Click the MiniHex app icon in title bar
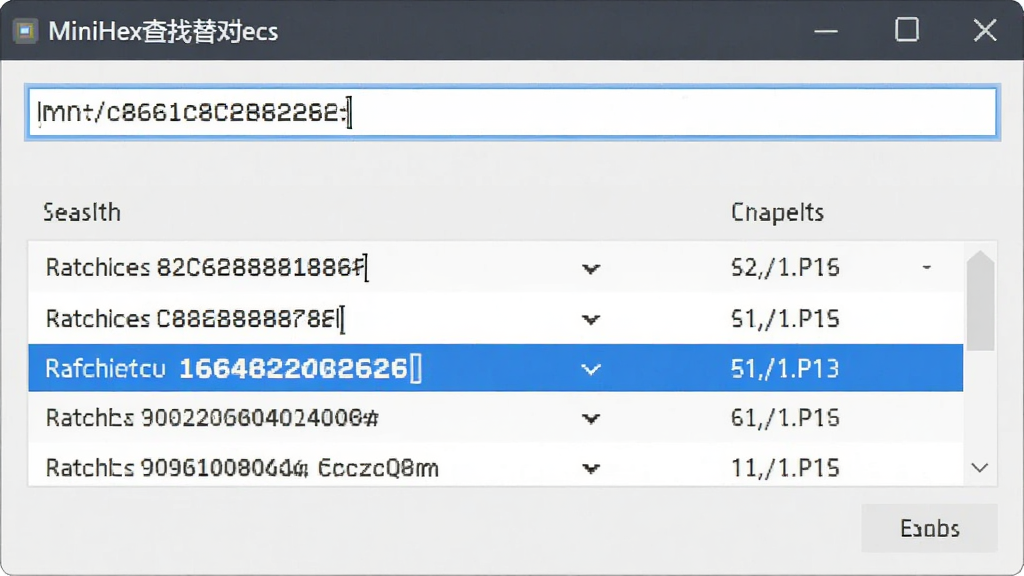1024x576 pixels. pyautogui.click(x=25, y=31)
